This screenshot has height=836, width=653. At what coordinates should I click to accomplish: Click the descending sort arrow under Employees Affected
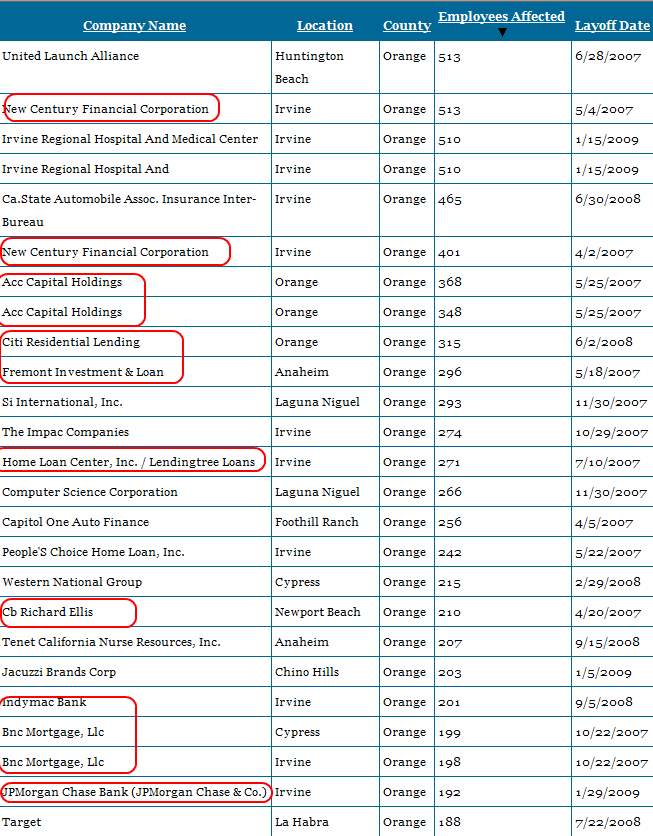point(502,33)
